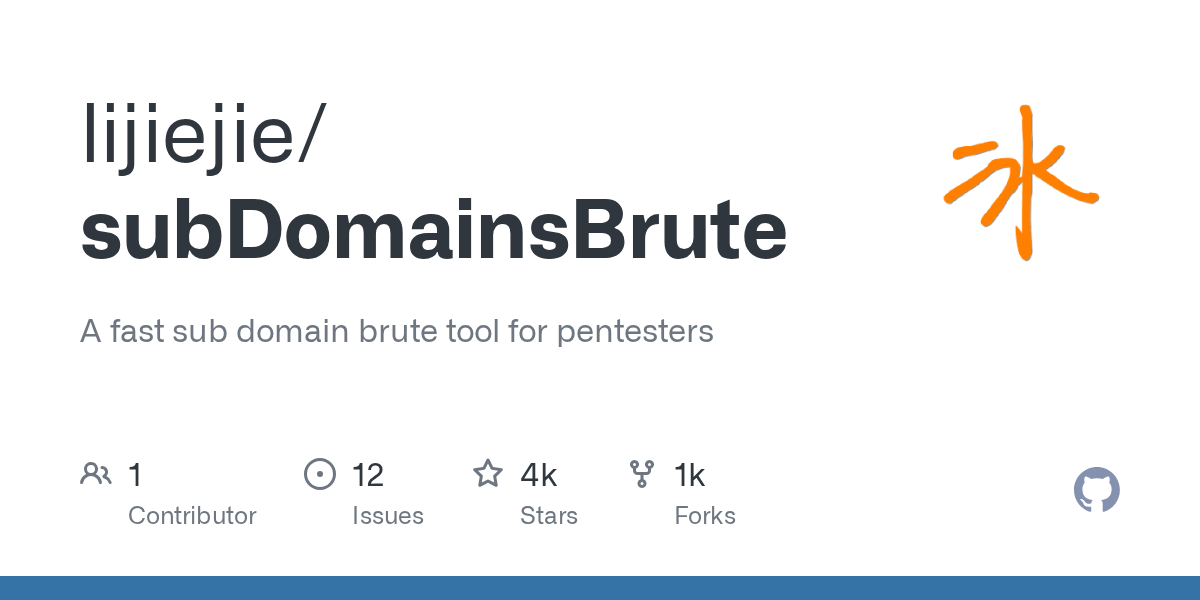
Task: Click the Forks branch icon
Action: pyautogui.click(x=641, y=474)
